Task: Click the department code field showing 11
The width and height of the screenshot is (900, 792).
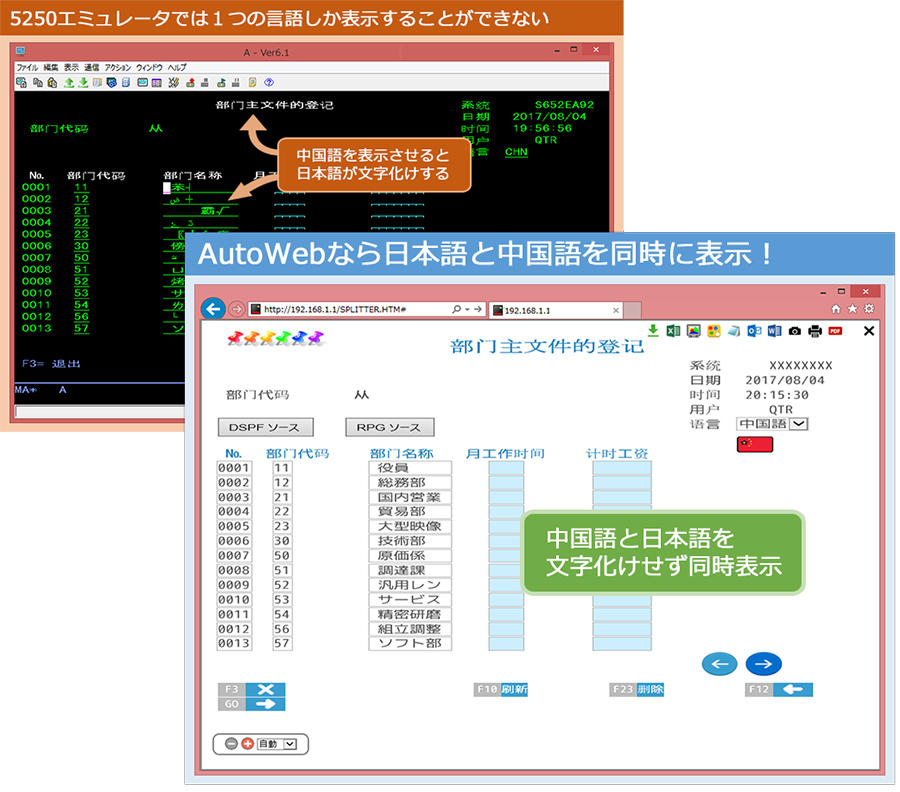Action: (x=282, y=468)
